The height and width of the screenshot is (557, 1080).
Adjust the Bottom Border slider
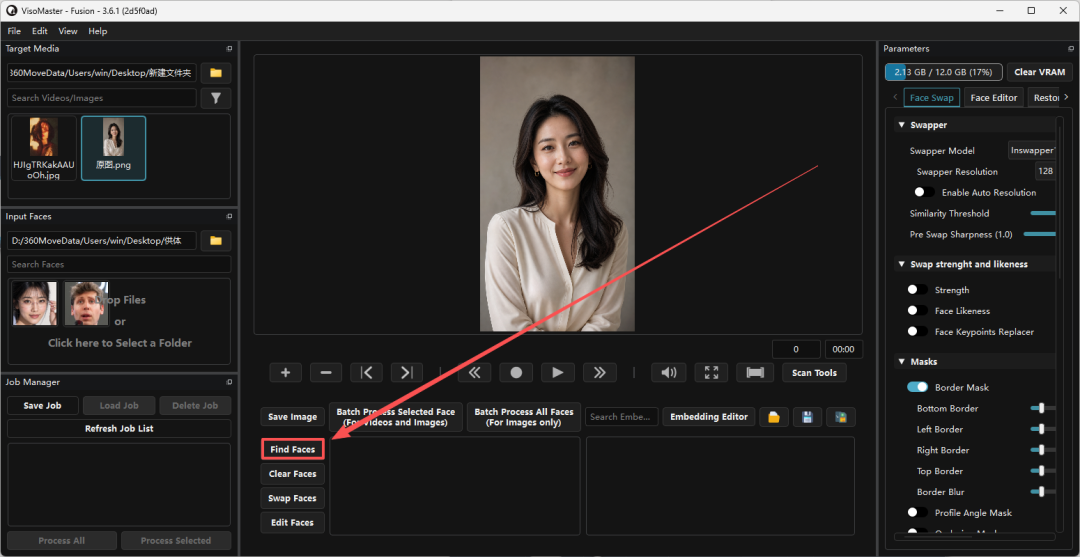tap(1041, 408)
